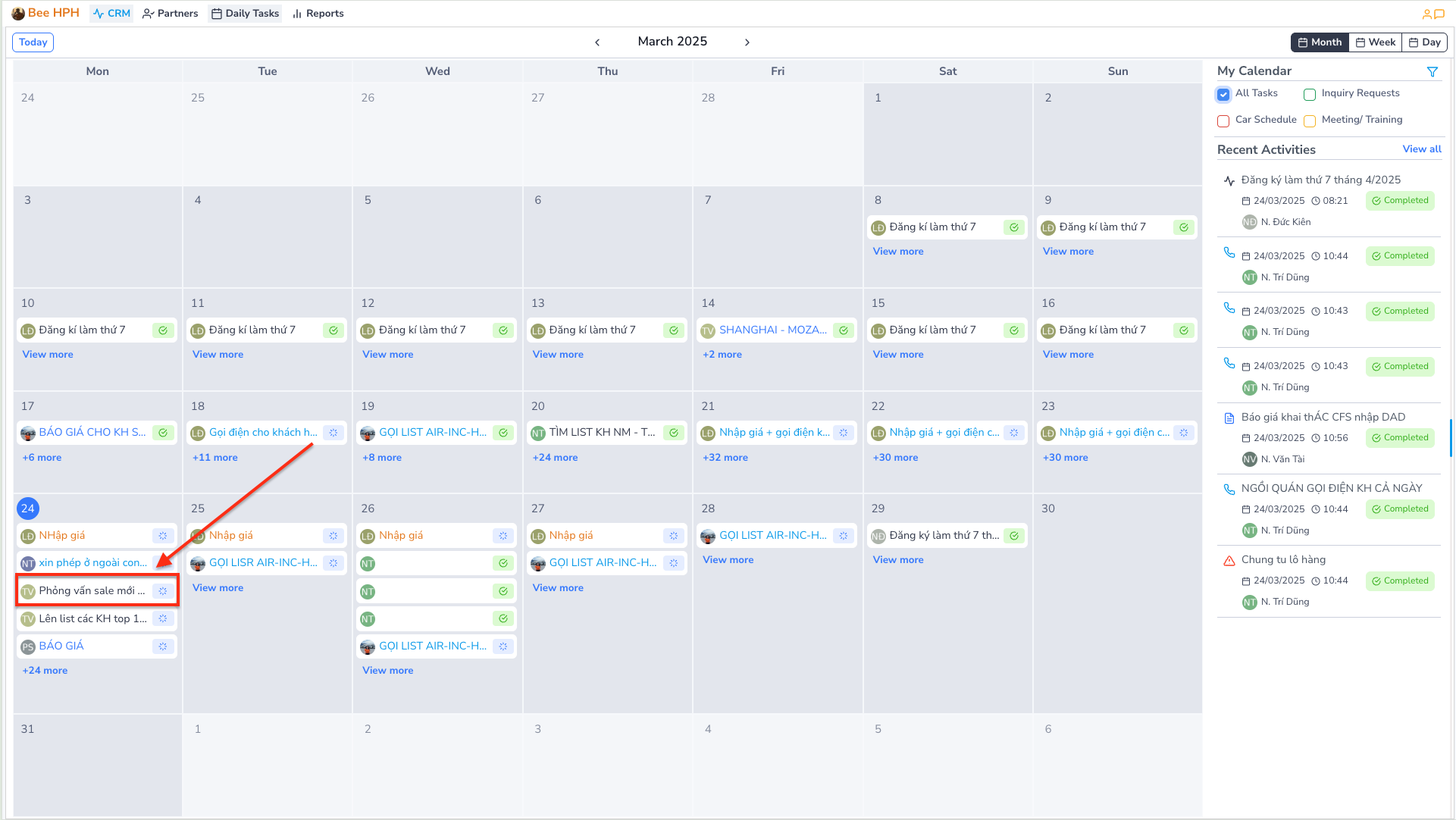Viewport: 1456px width, 820px height.
Task: Enable the Inquiry Requests checkbox
Action: [1309, 95]
